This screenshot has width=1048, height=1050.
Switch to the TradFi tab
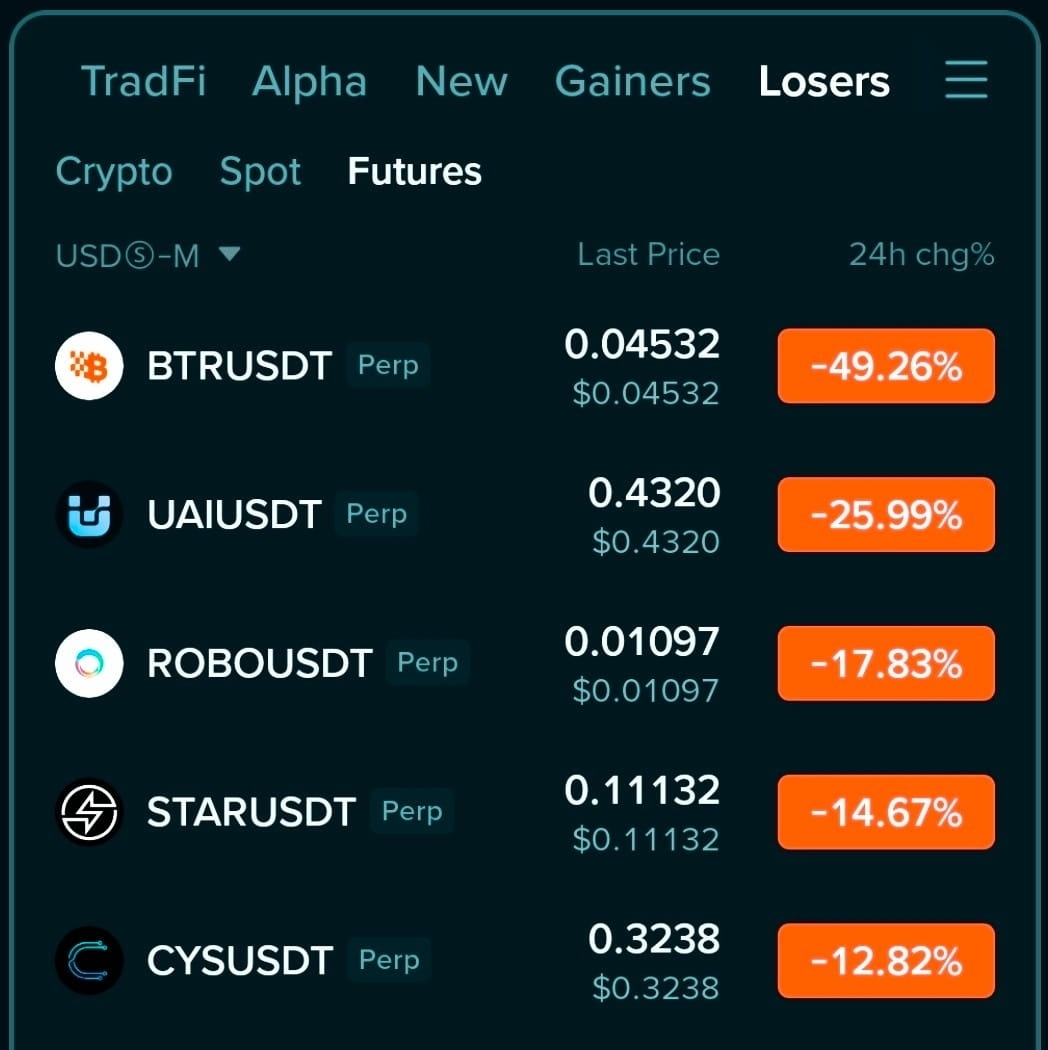143,81
